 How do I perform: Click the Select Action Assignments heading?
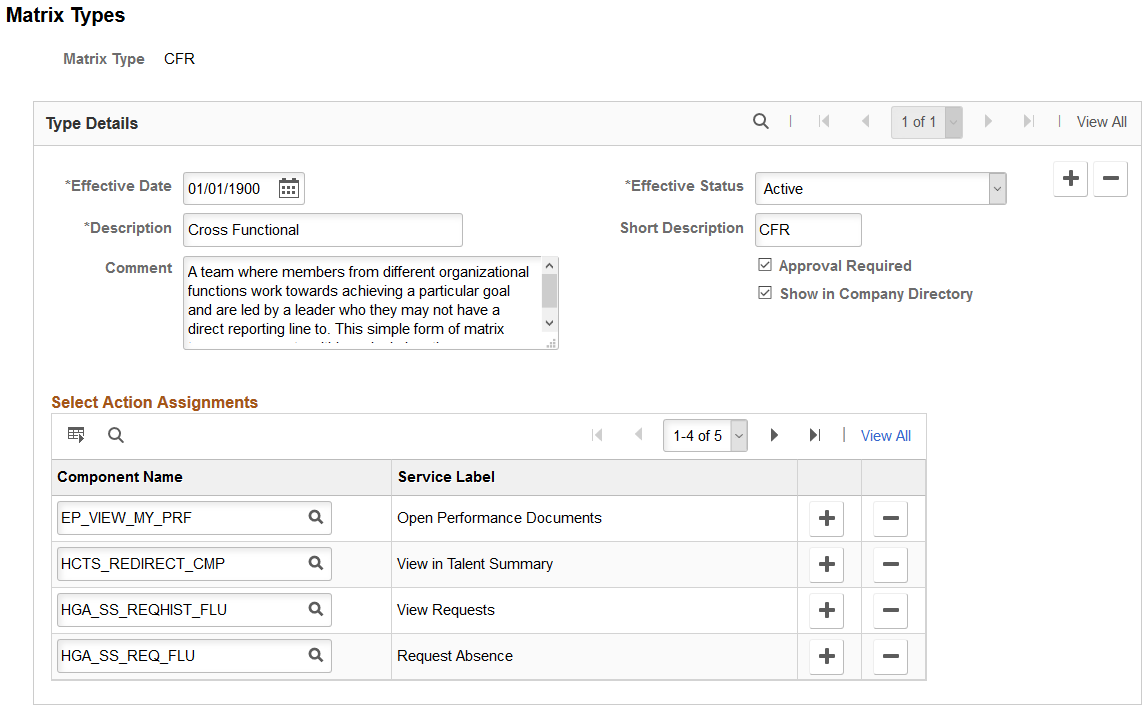[x=154, y=402]
